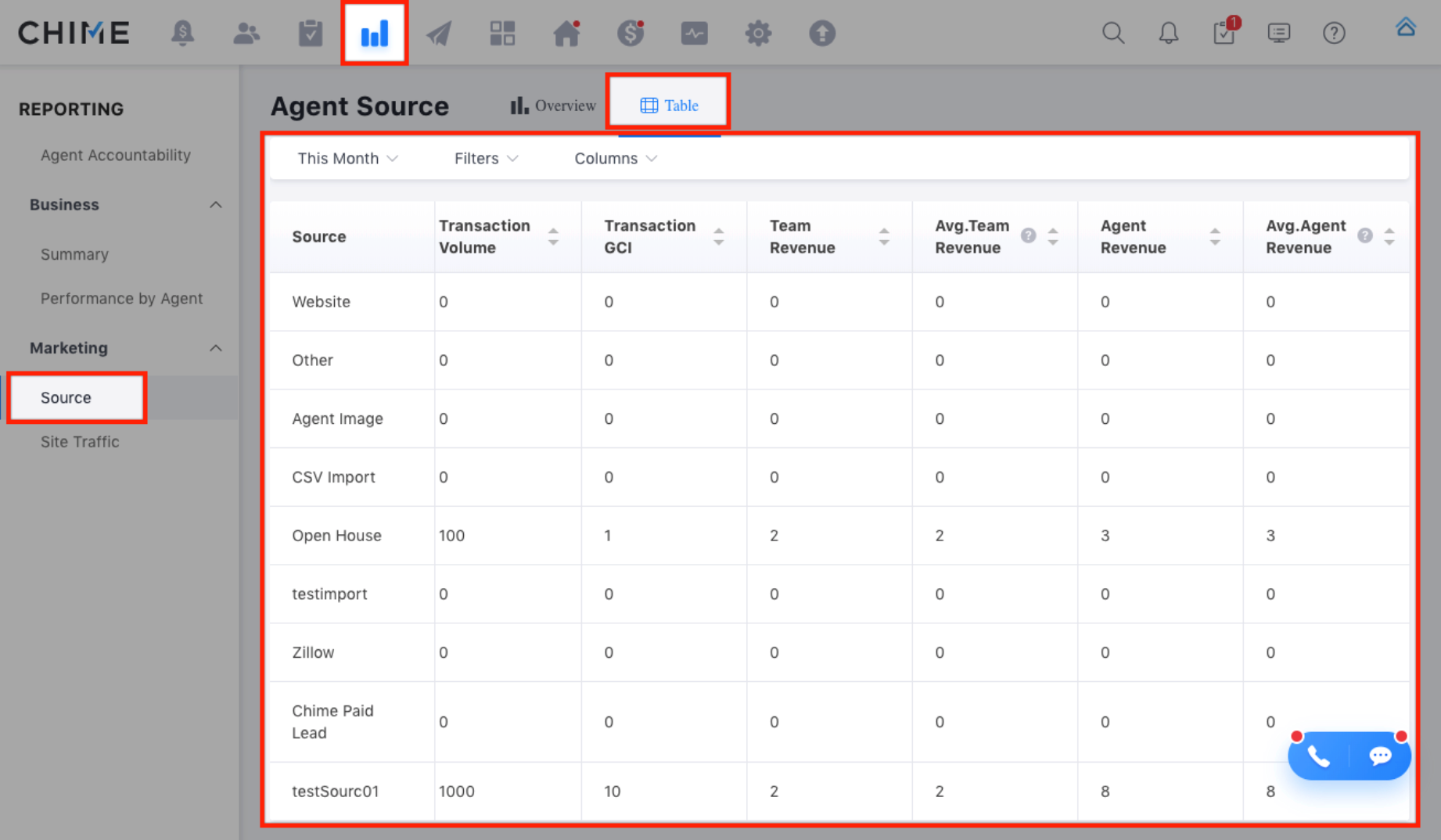Click Avg.Team Revenue help tooltip icon
Viewport: 1441px width, 840px height.
tap(1028, 235)
